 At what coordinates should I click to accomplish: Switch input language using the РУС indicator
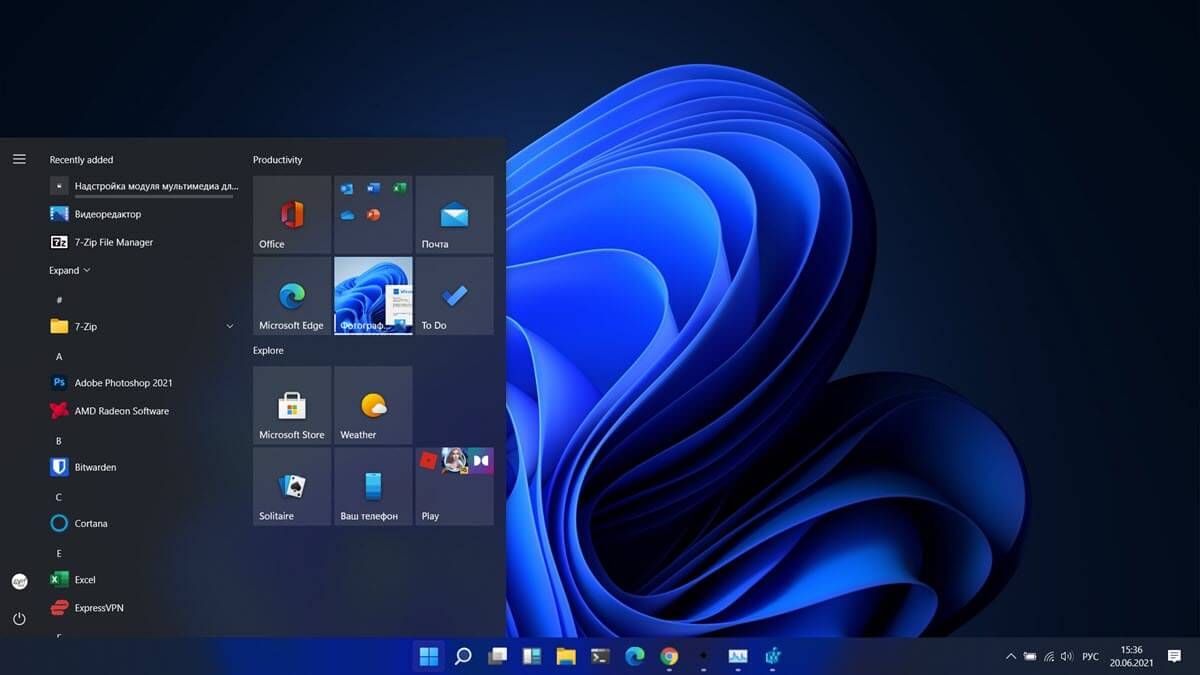coord(1090,657)
